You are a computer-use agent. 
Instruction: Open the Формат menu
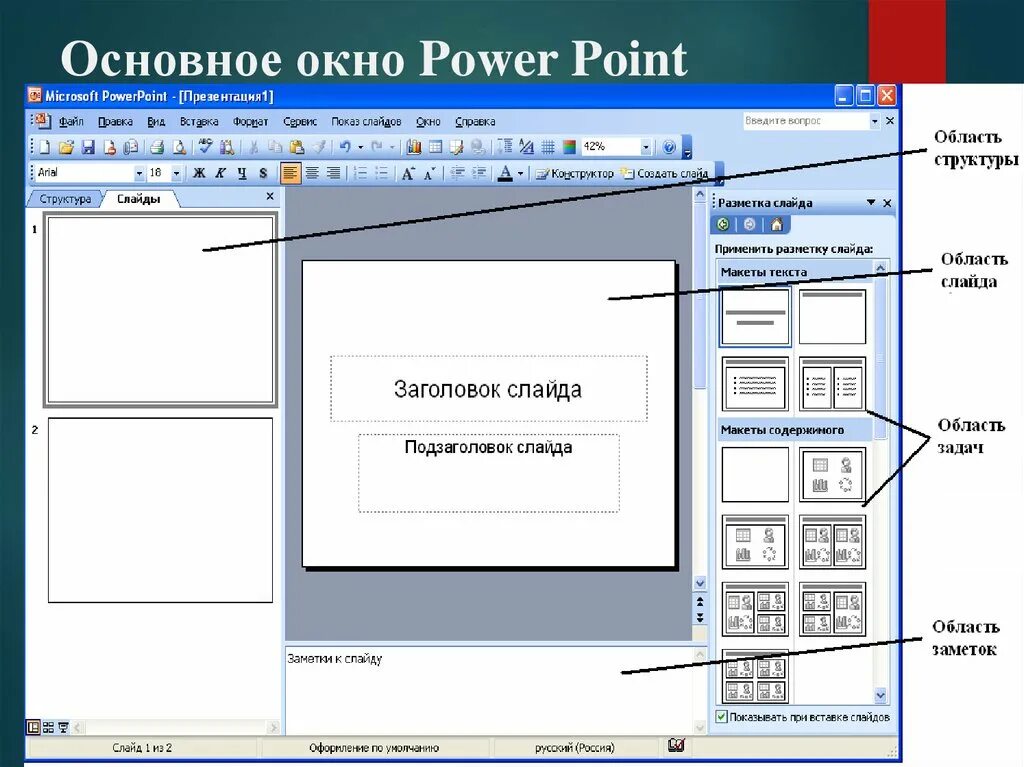[x=251, y=122]
